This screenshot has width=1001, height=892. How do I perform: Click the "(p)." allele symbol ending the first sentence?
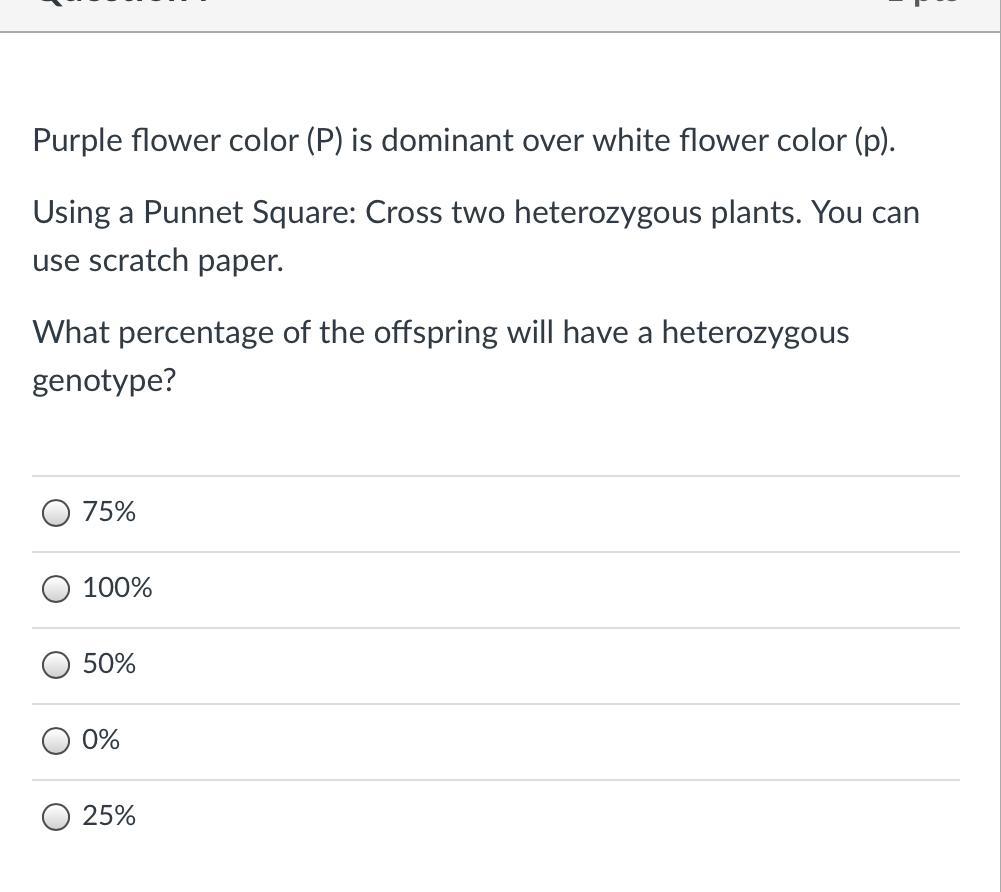pyautogui.click(x=875, y=141)
